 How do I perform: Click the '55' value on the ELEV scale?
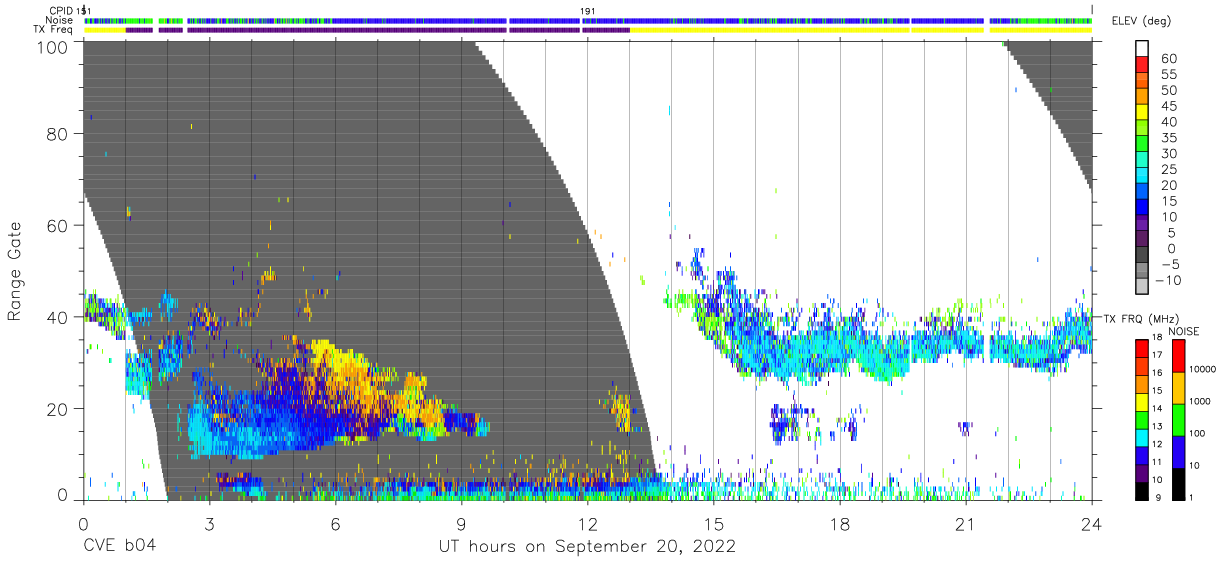1169,74
